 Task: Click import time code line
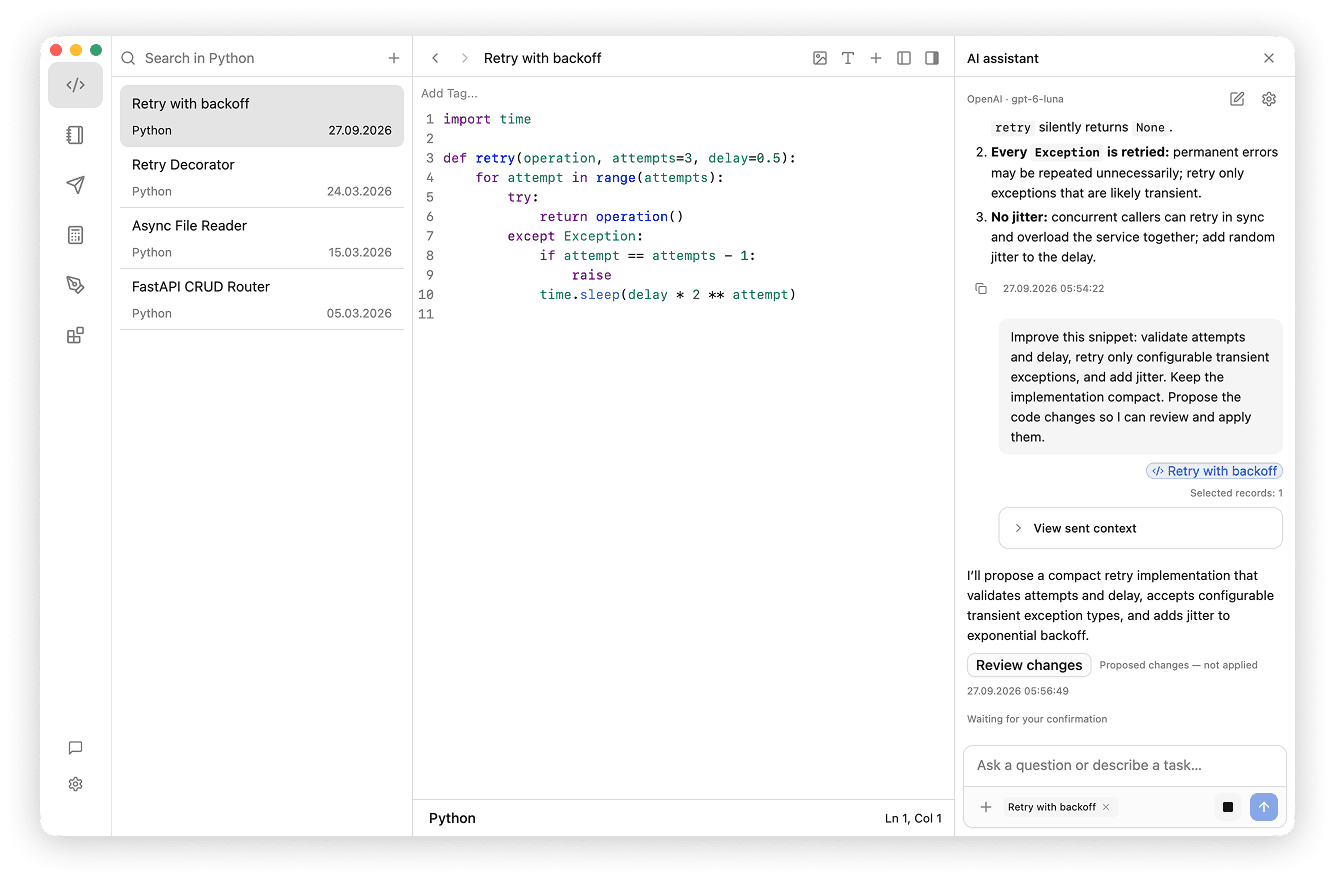click(x=487, y=119)
